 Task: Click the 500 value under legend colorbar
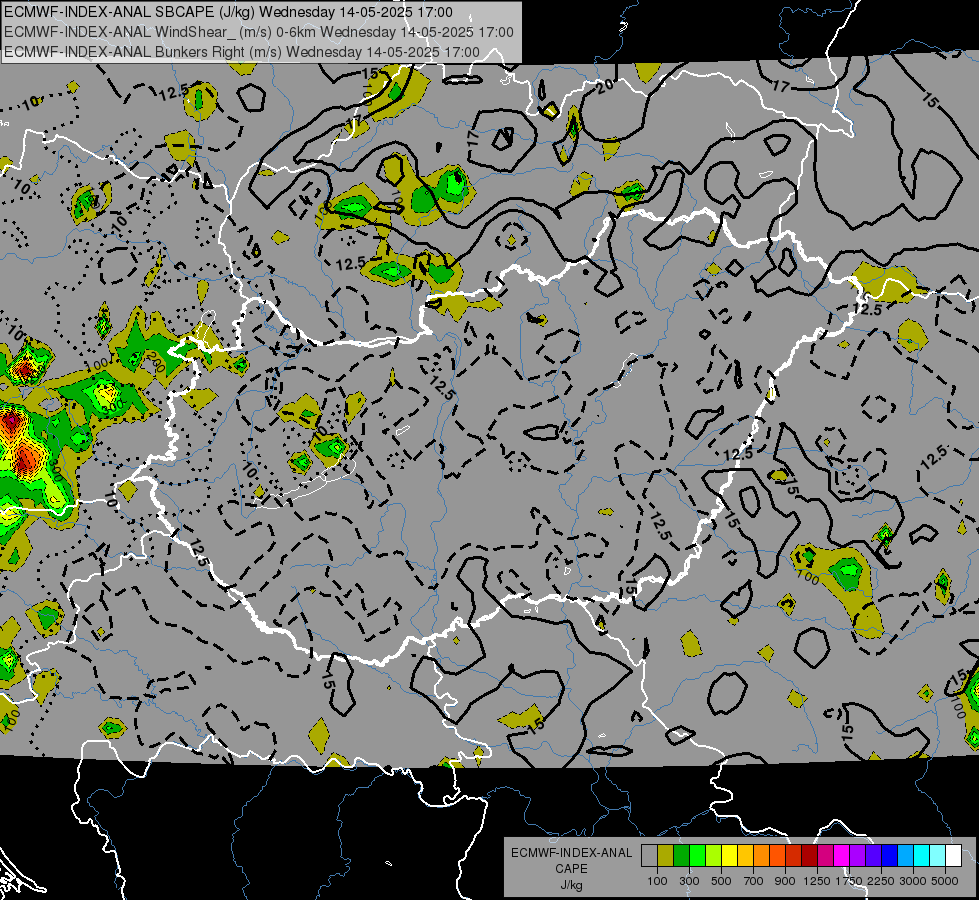coord(721,881)
